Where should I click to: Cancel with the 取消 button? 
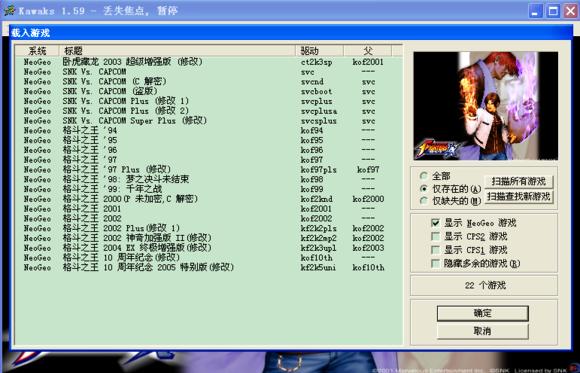click(x=482, y=331)
